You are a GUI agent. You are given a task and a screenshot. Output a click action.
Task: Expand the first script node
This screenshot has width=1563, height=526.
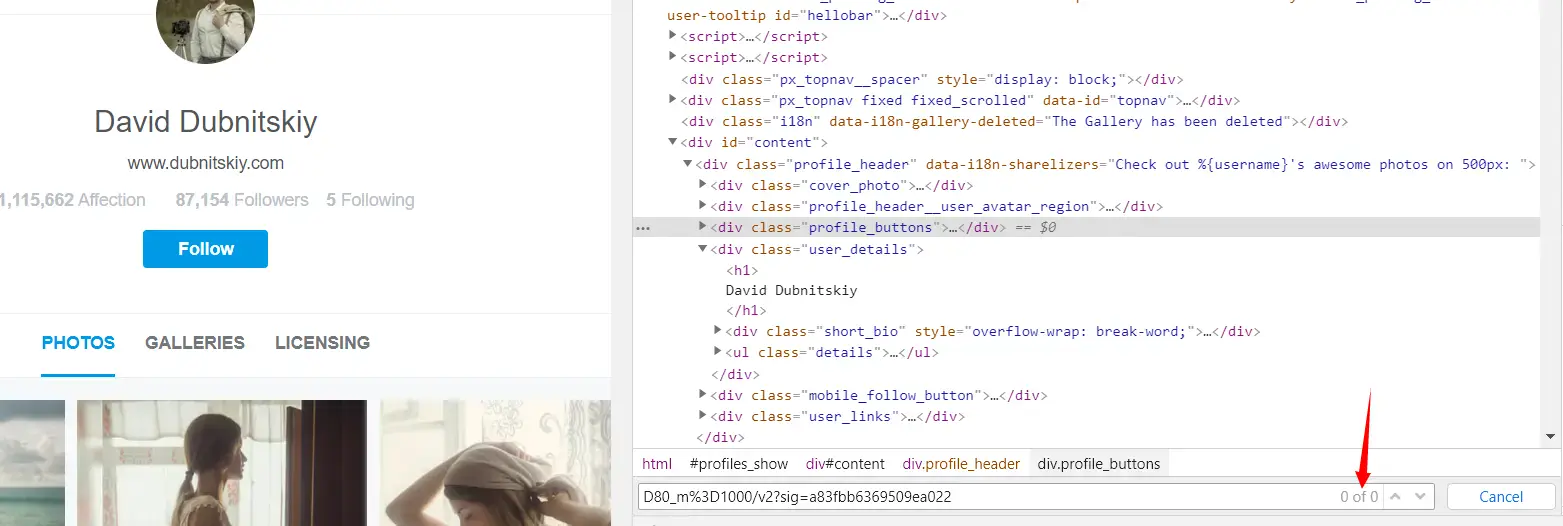point(673,37)
